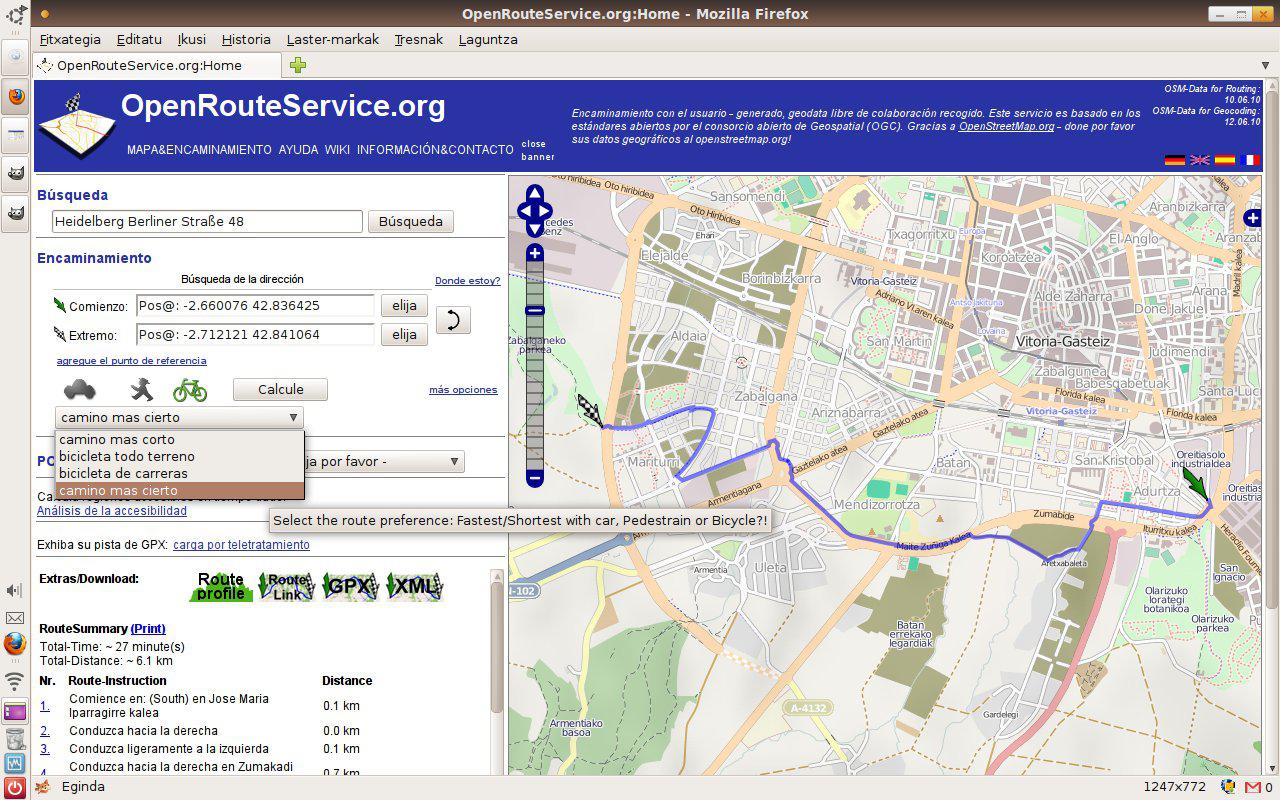
Task: Download the route as XML
Action: coord(414,587)
